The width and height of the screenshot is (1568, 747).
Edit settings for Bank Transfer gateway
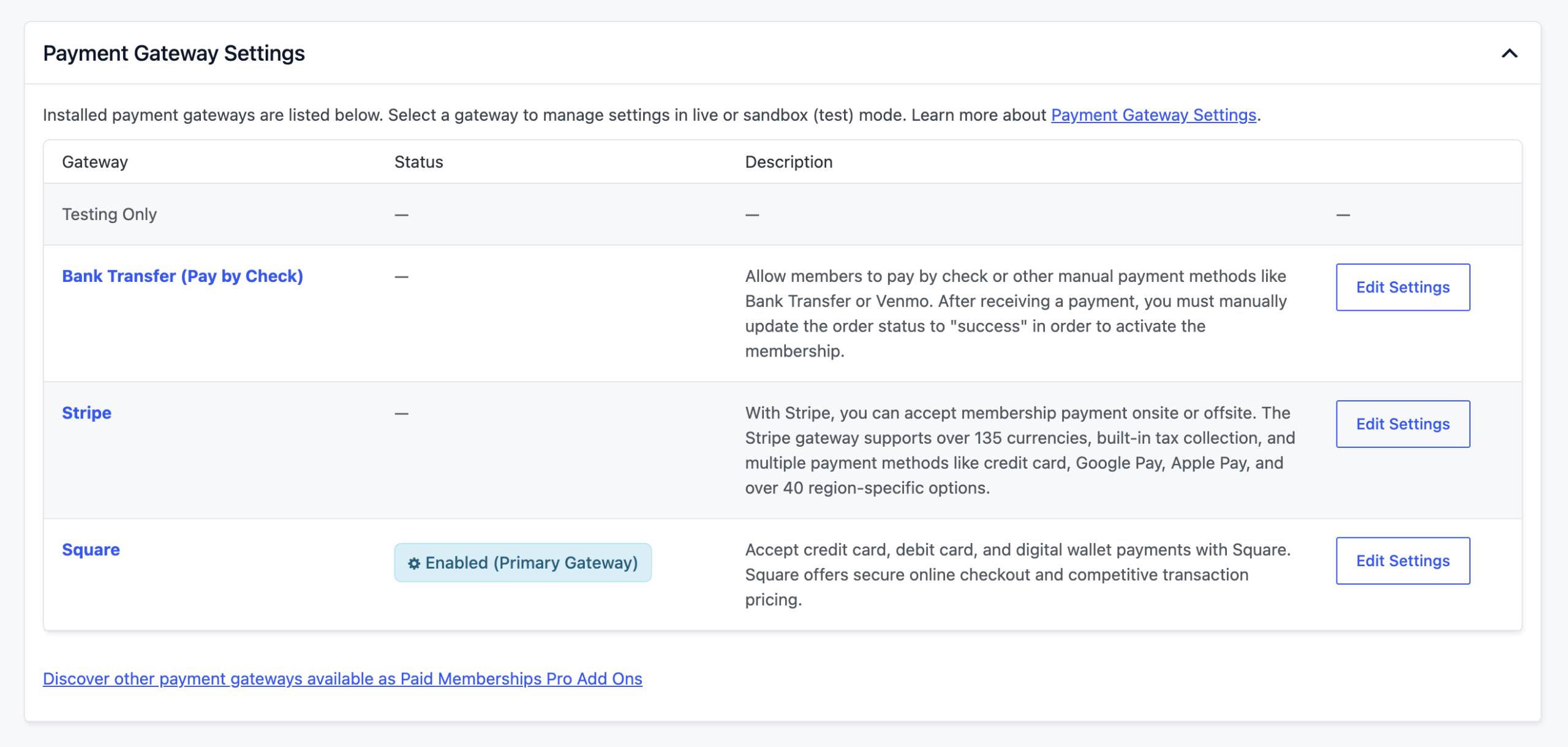[x=1403, y=287]
